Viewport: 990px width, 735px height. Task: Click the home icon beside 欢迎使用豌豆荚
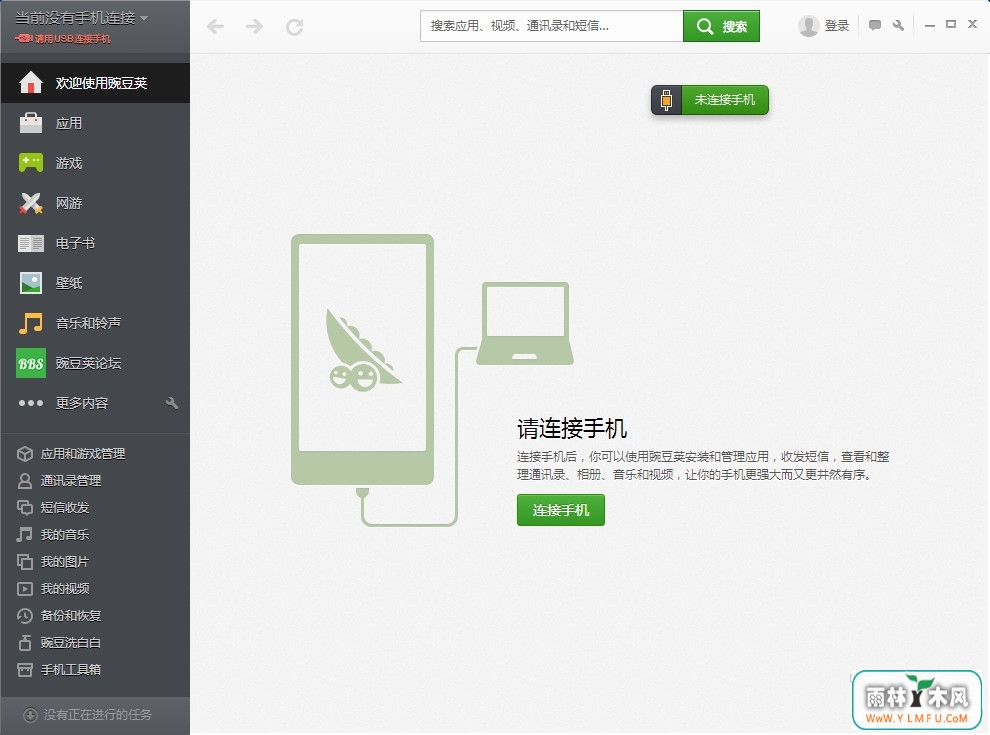[x=30, y=83]
